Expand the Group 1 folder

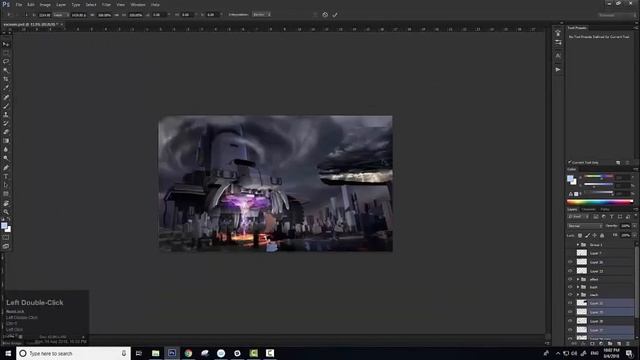coord(578,245)
